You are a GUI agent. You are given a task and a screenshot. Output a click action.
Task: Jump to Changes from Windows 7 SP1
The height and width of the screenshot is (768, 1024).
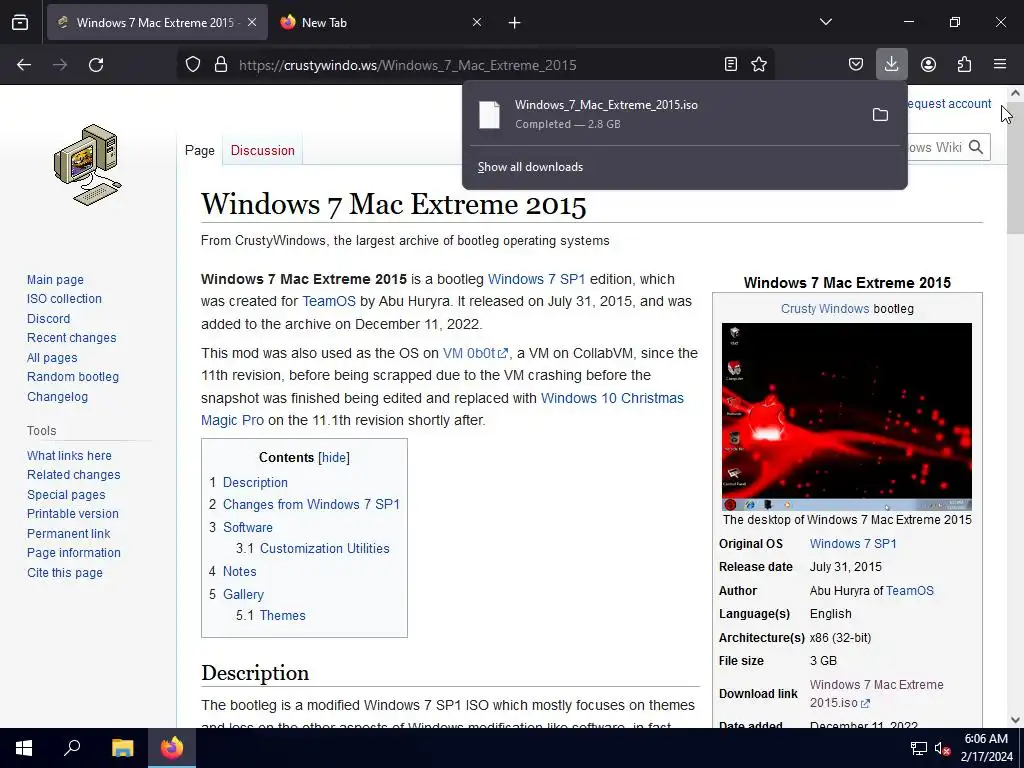312,504
